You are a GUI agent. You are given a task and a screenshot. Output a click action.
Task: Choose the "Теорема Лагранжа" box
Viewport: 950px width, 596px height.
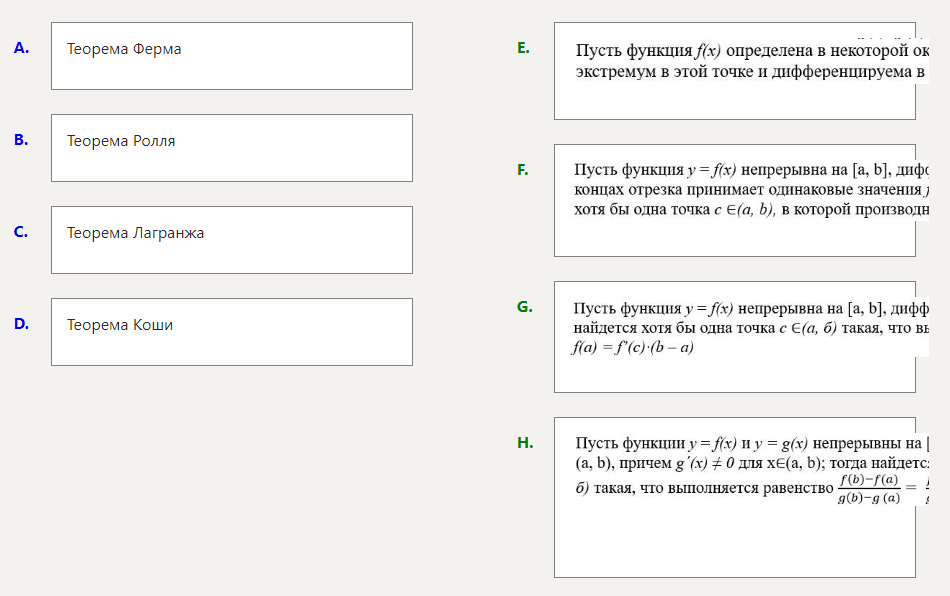231,240
